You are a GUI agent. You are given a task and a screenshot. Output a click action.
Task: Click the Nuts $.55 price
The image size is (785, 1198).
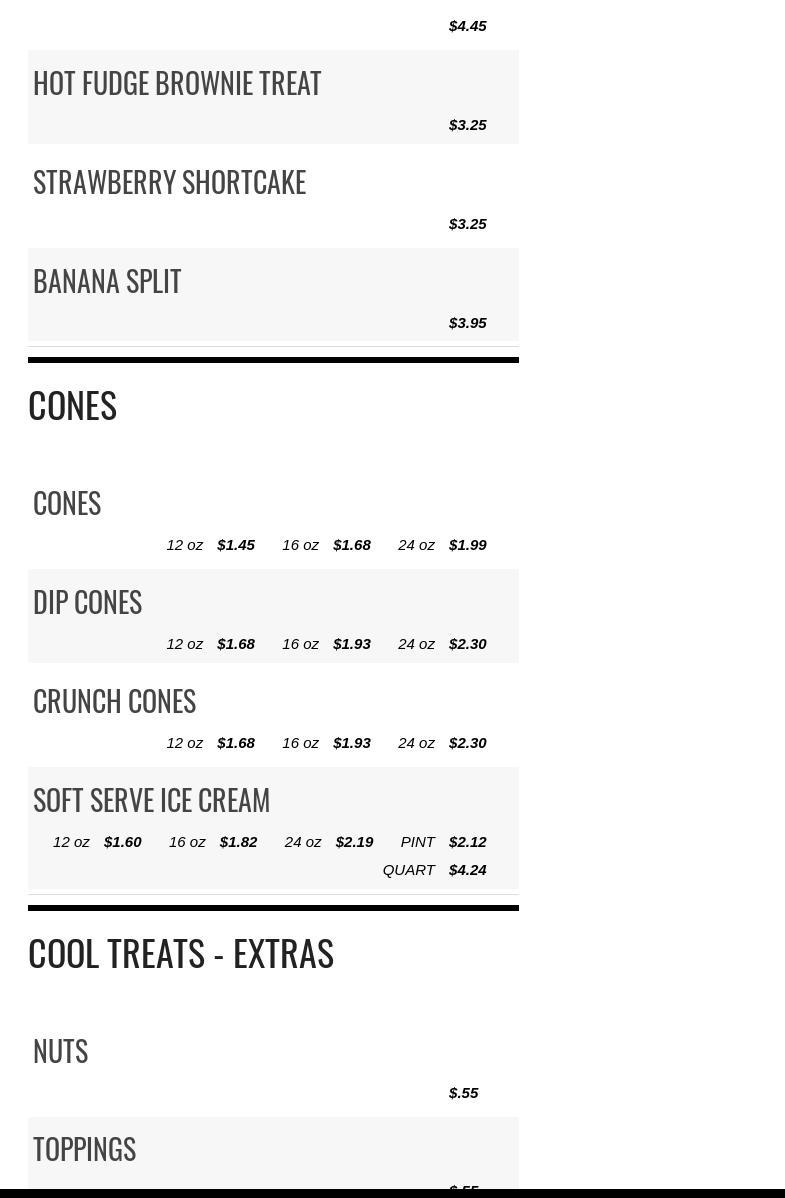point(464,1093)
